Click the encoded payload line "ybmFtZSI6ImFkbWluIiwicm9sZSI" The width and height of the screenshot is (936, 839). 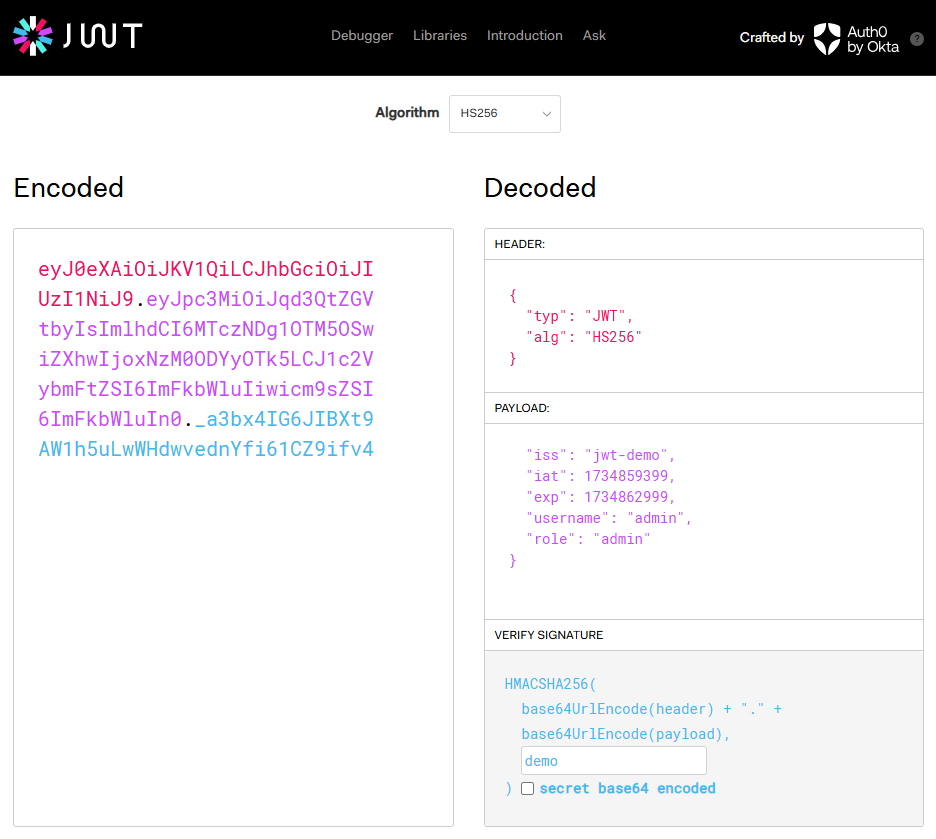pyautogui.click(x=206, y=389)
